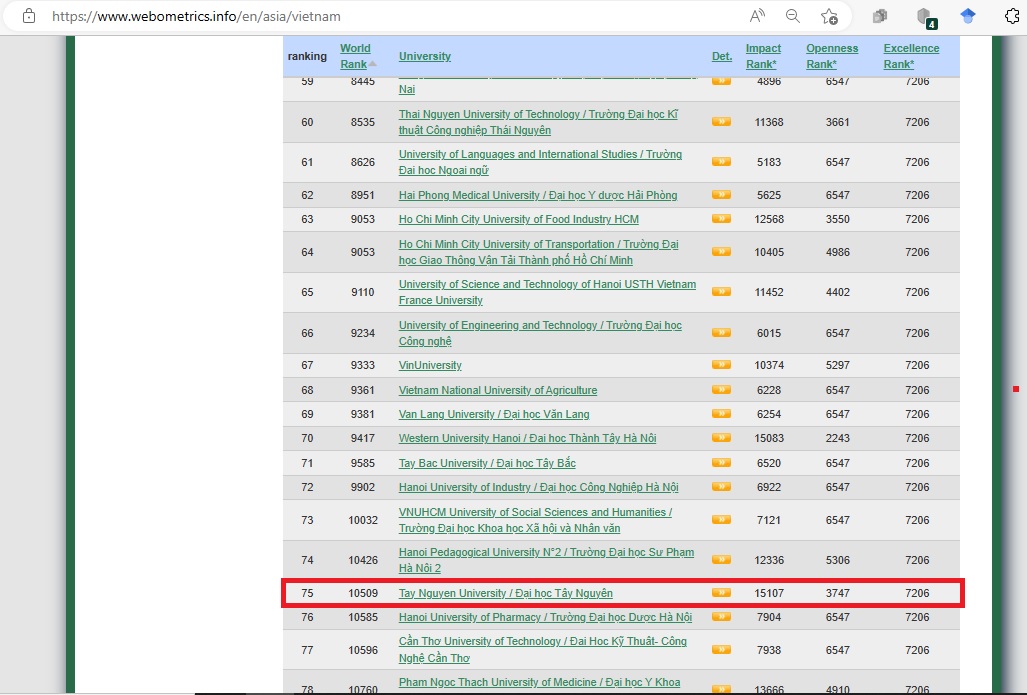Open Hanoi Pedagogical University N°2 link

pos(546,560)
